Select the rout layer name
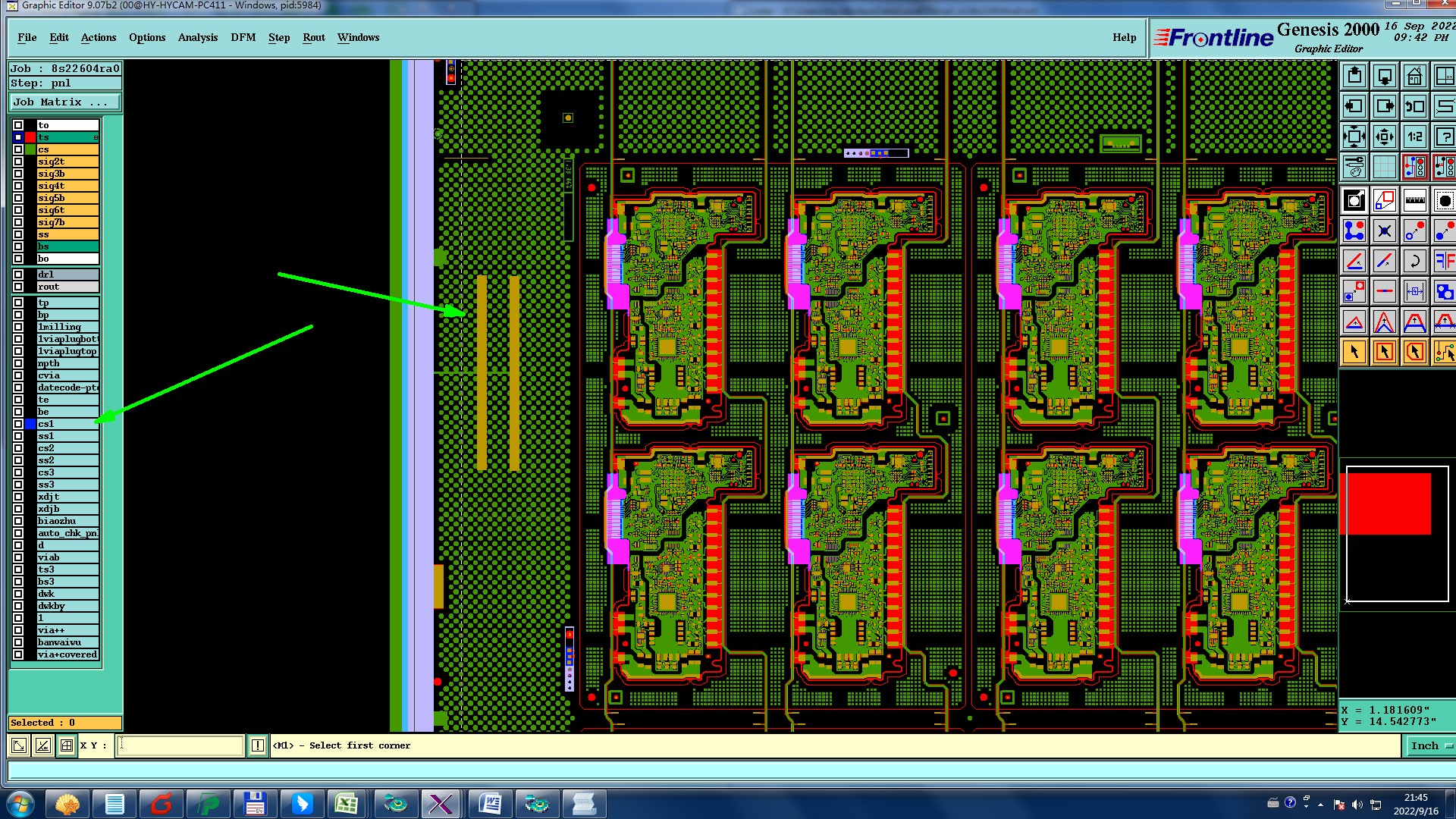The image size is (1456, 819). tap(67, 287)
